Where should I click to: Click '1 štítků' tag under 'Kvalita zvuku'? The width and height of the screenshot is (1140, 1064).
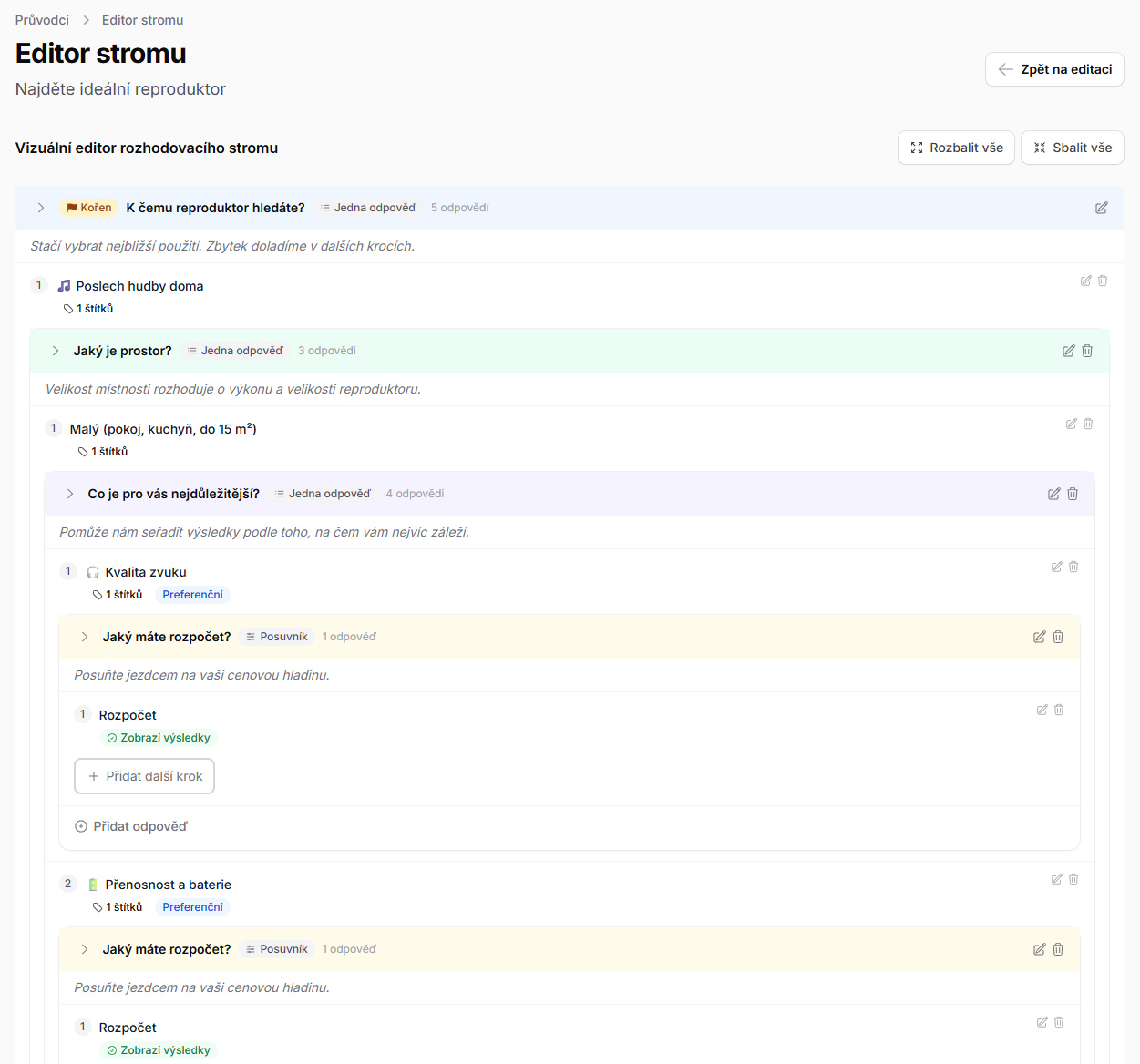point(118,595)
